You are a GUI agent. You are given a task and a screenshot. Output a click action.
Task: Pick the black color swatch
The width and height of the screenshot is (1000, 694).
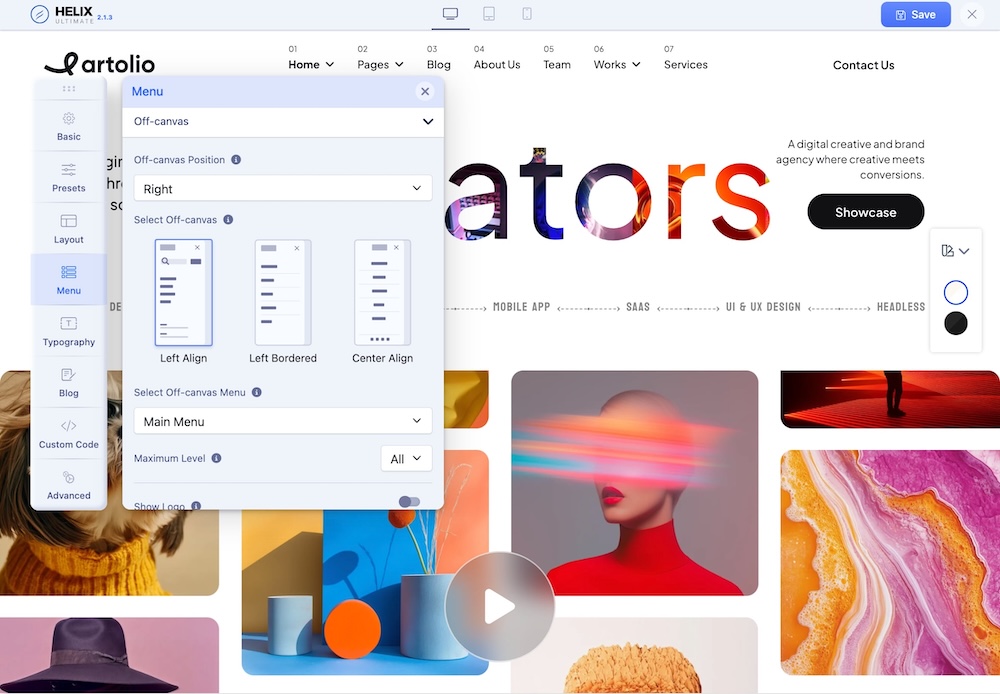pos(956,323)
